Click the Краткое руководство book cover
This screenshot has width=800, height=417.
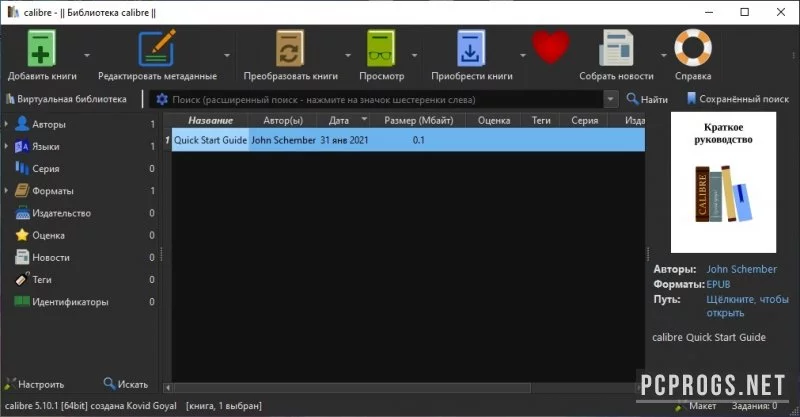pyautogui.click(x=723, y=182)
